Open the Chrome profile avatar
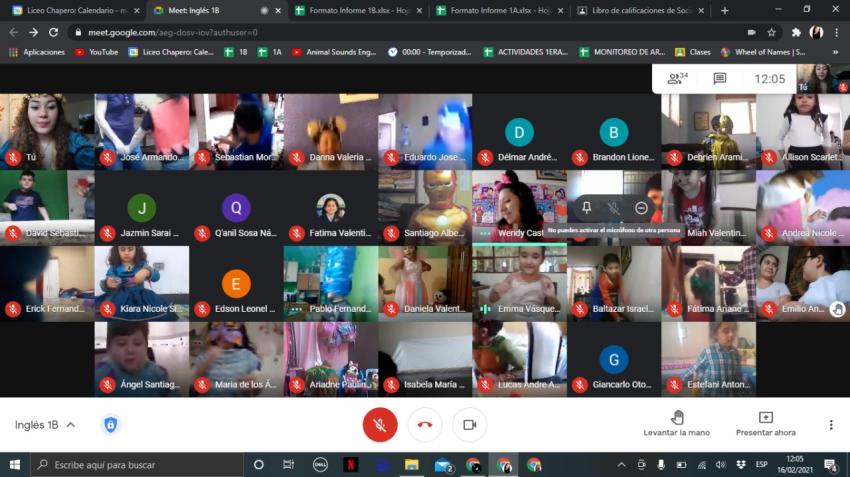The image size is (850, 477). (816, 33)
